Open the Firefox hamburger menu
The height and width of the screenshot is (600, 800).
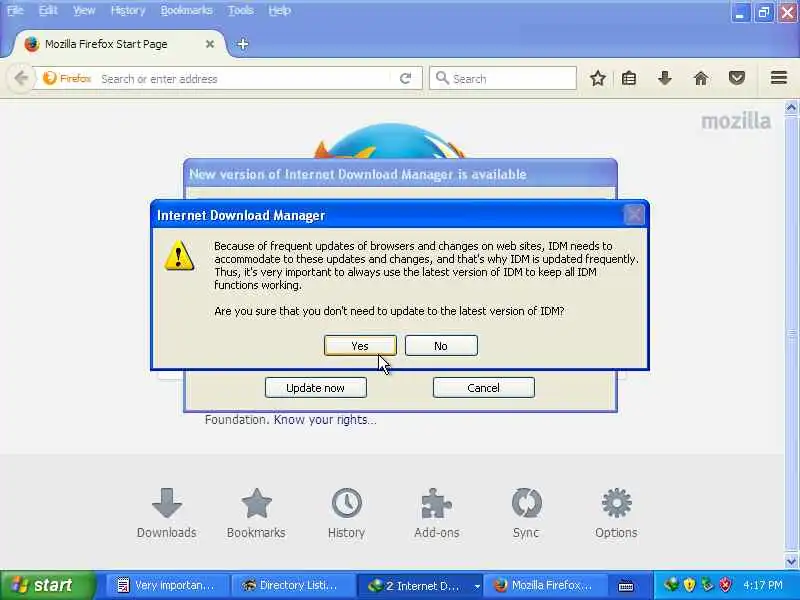[x=779, y=78]
